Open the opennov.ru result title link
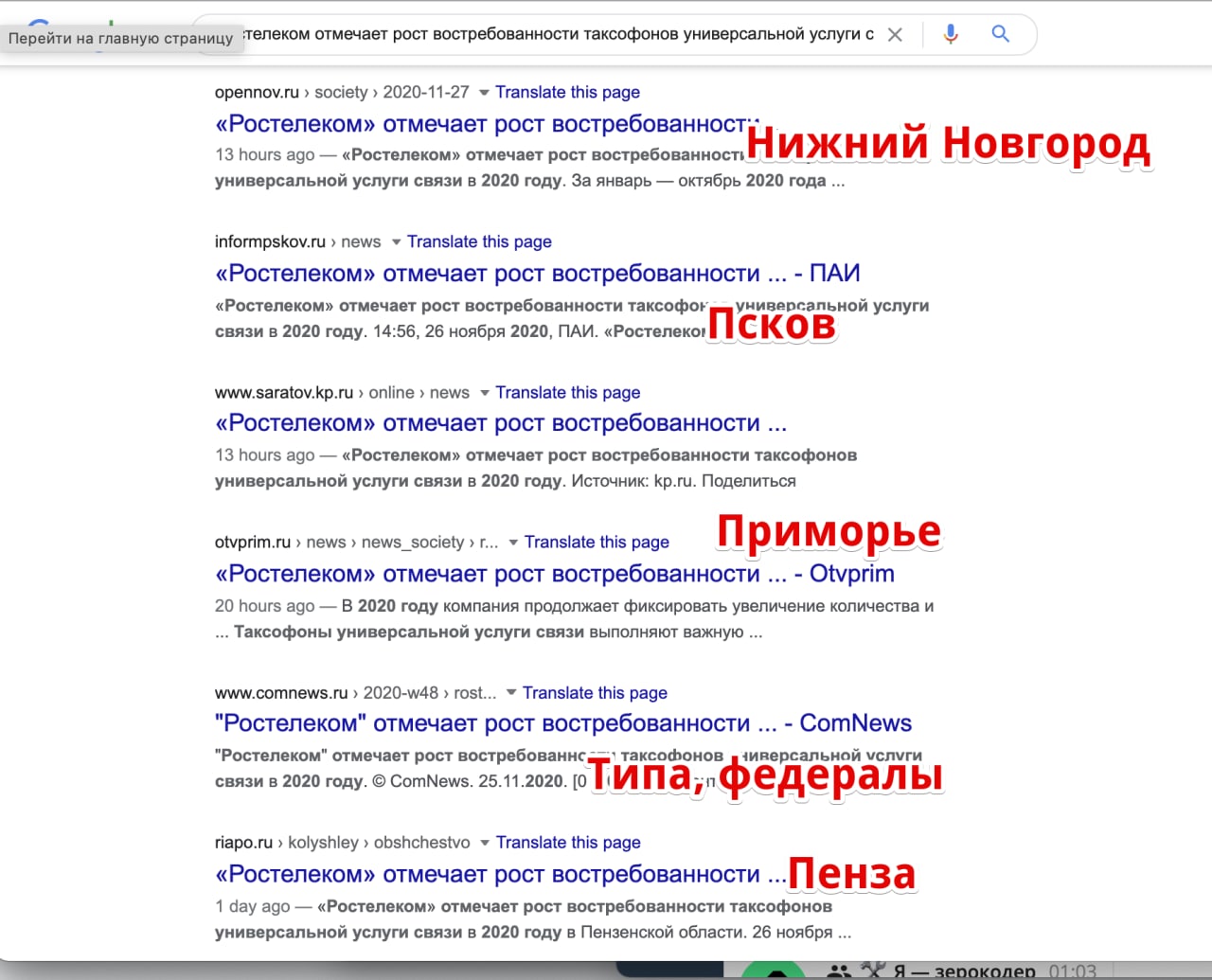 point(488,124)
